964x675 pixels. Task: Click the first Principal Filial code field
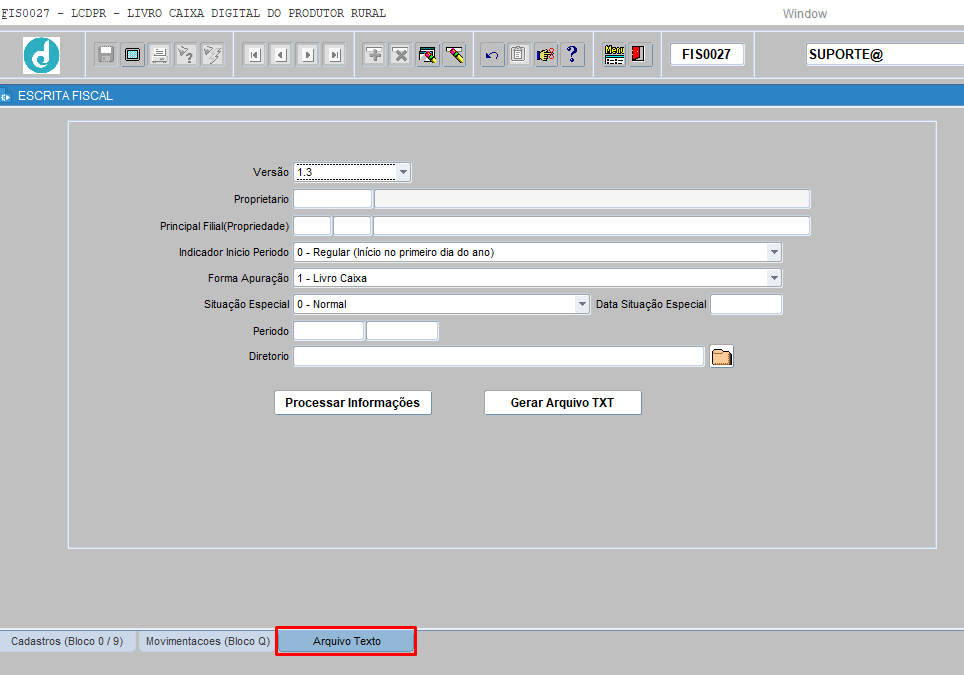312,226
